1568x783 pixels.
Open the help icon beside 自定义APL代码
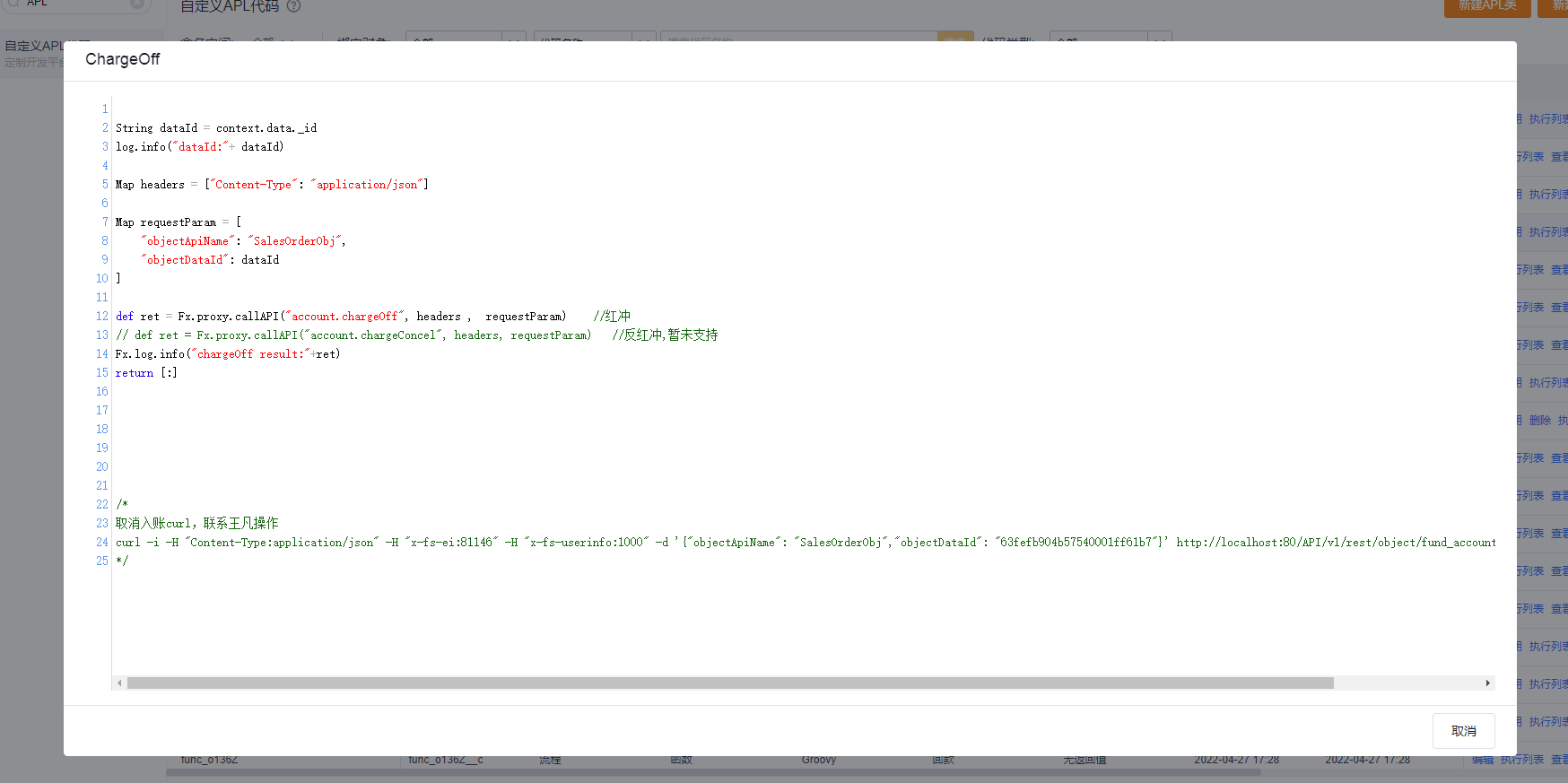[x=293, y=5]
